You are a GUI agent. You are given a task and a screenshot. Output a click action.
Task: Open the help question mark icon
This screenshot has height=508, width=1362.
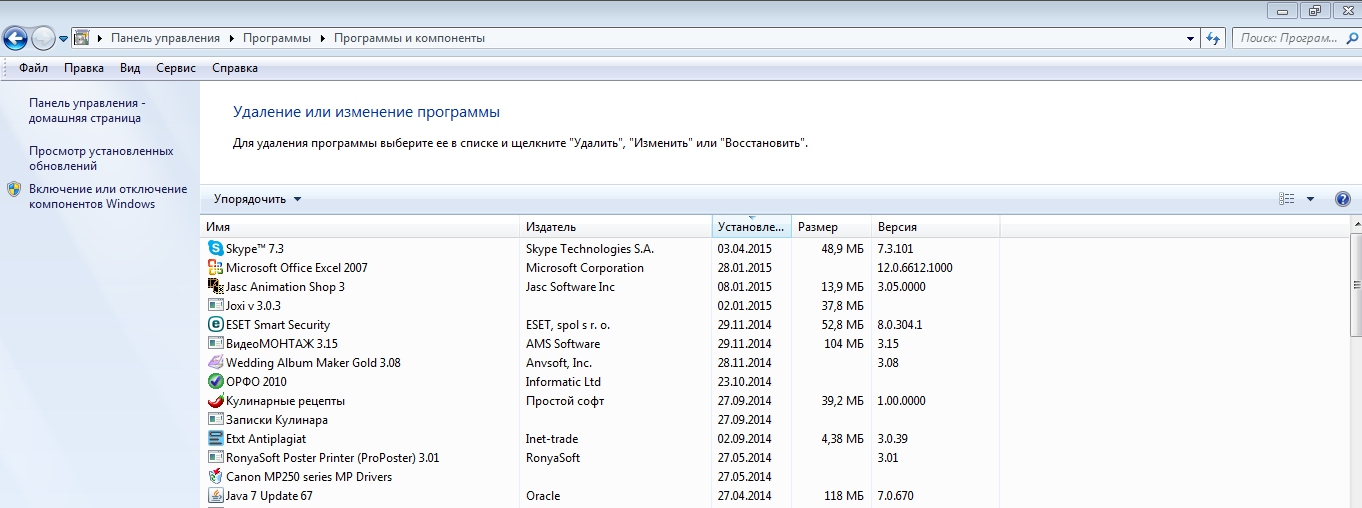1343,199
